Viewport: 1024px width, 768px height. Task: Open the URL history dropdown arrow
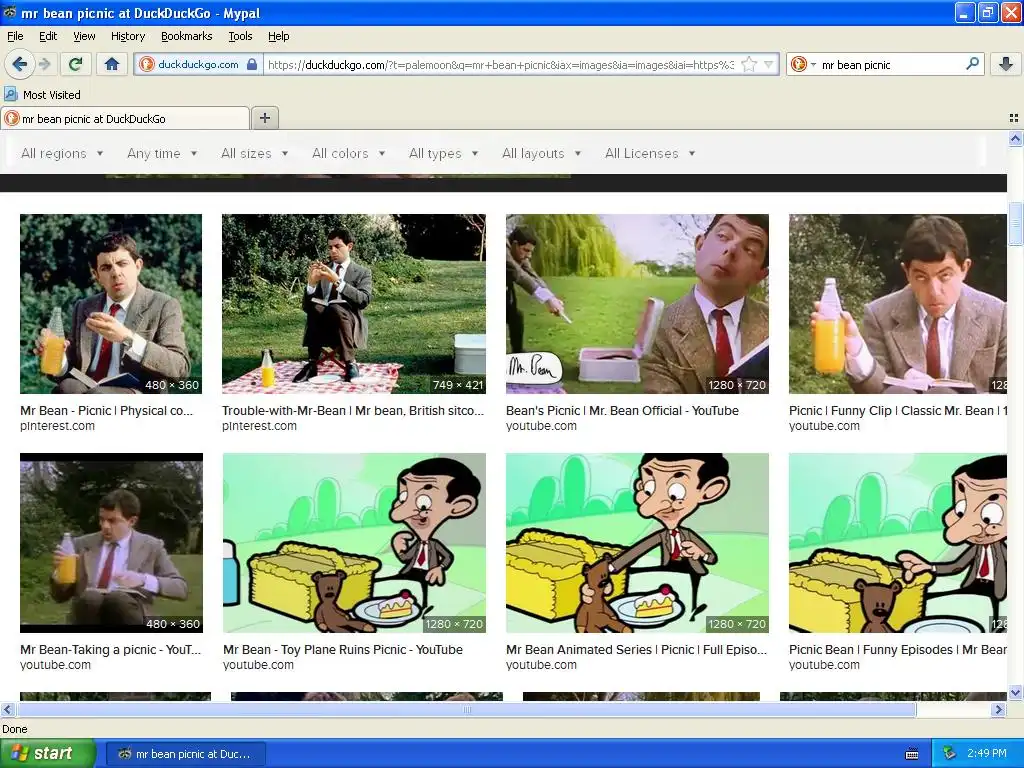click(x=769, y=64)
